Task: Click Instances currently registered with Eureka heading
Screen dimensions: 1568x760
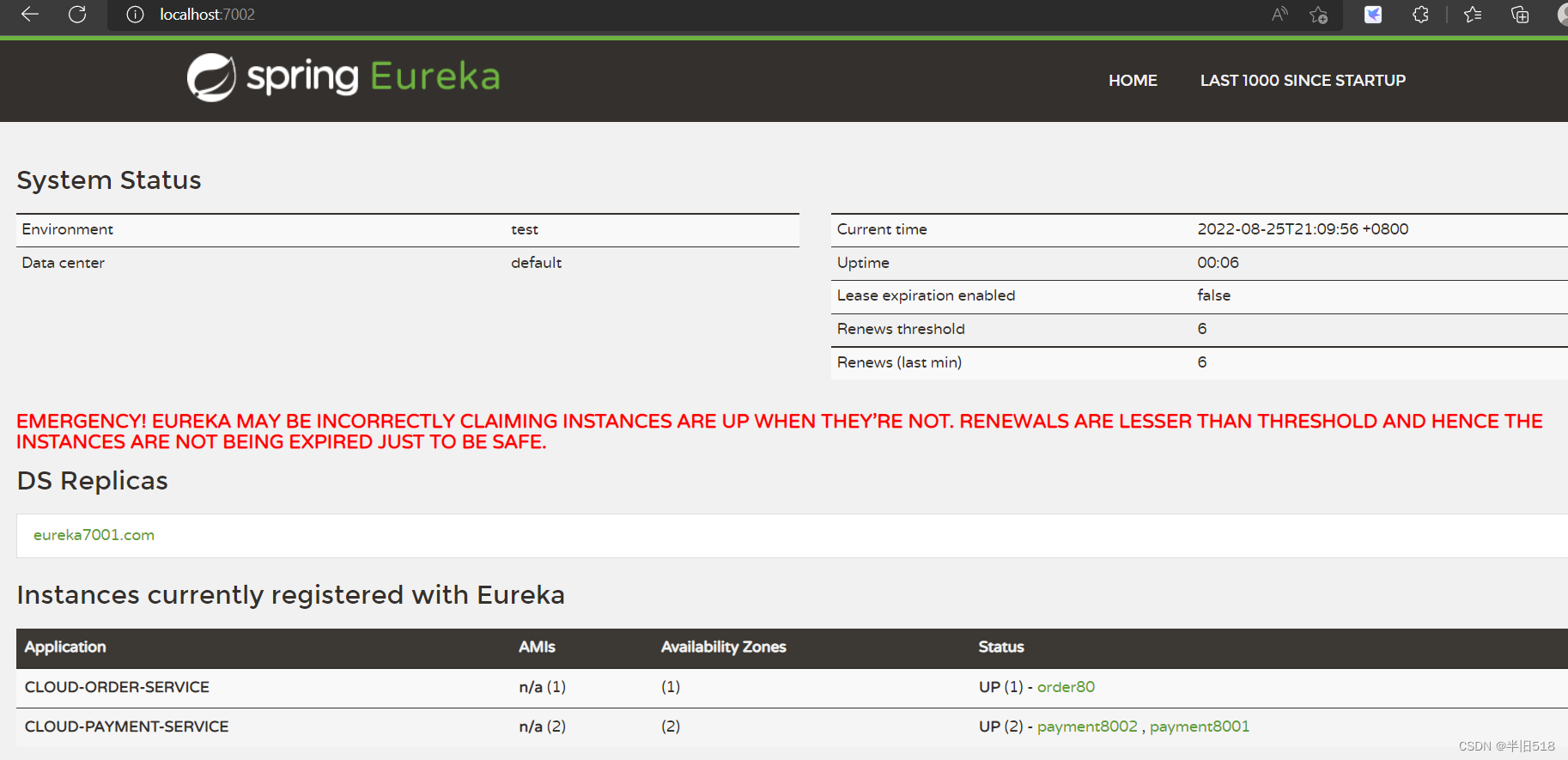Action: click(x=290, y=595)
